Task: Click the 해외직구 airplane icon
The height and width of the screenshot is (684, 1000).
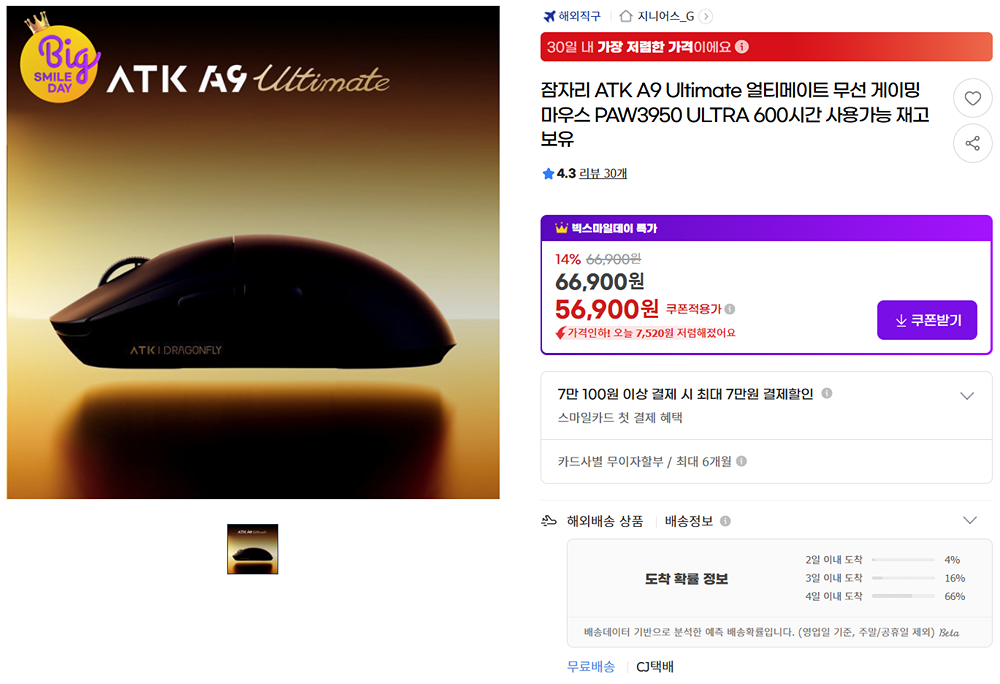Action: click(549, 16)
